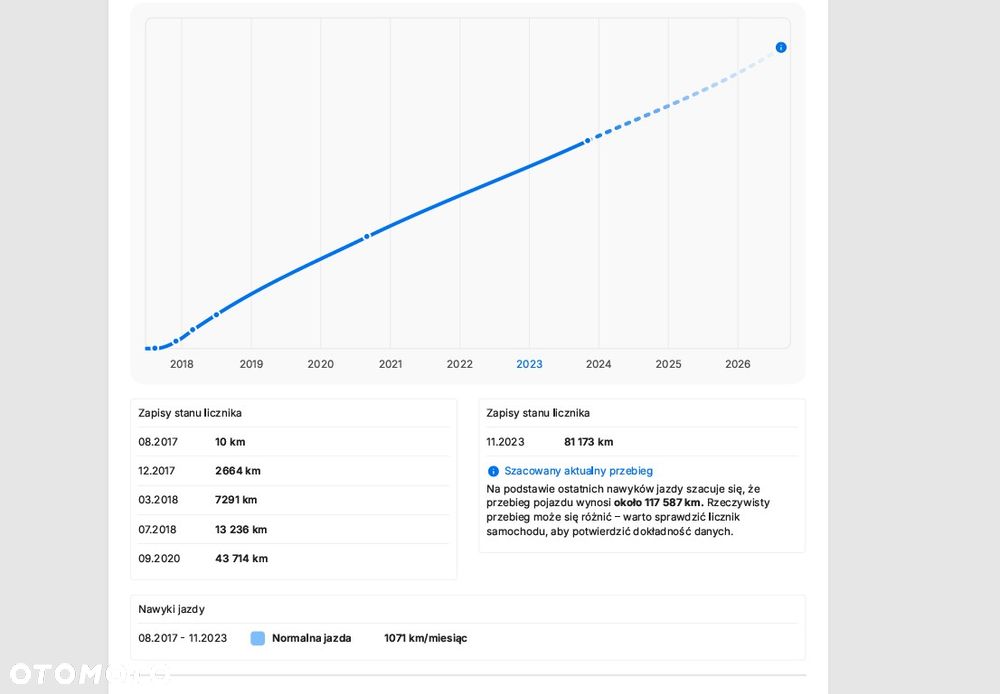Image resolution: width=1000 pixels, height=694 pixels.
Task: Click the 09.2020 date in the readings list
Action: (x=159, y=559)
